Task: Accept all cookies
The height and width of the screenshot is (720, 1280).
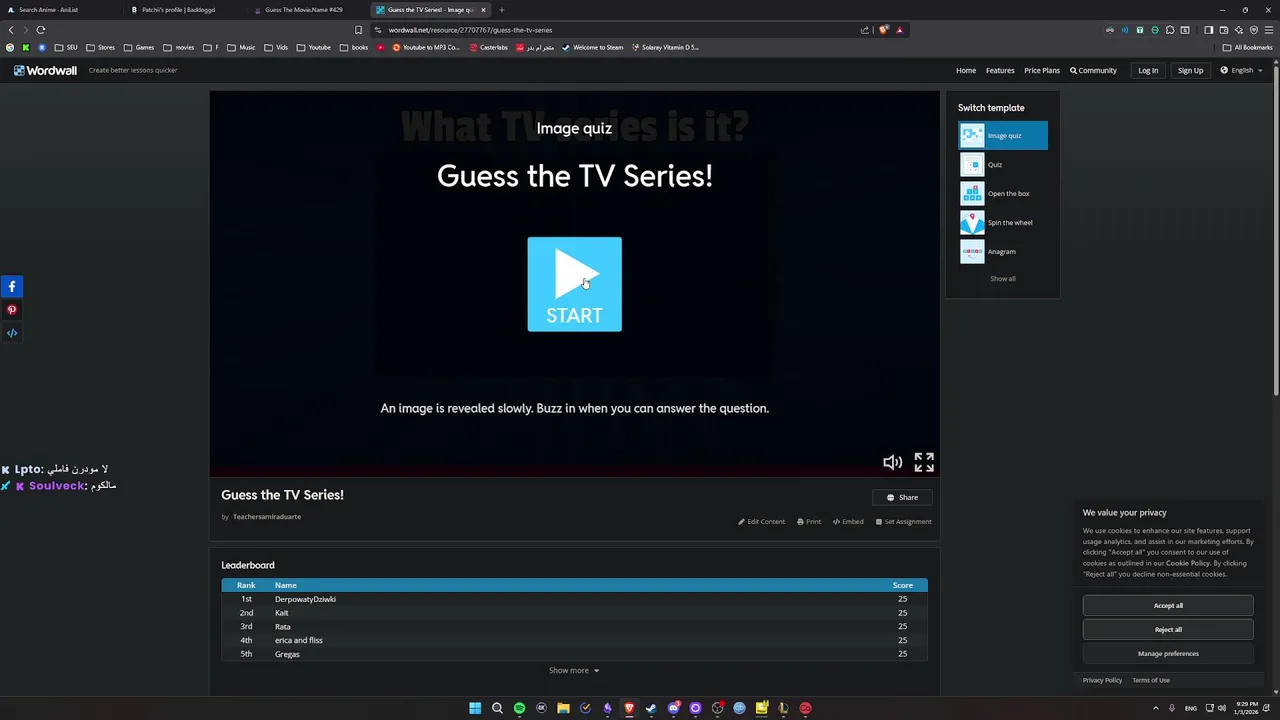Action: (1168, 605)
